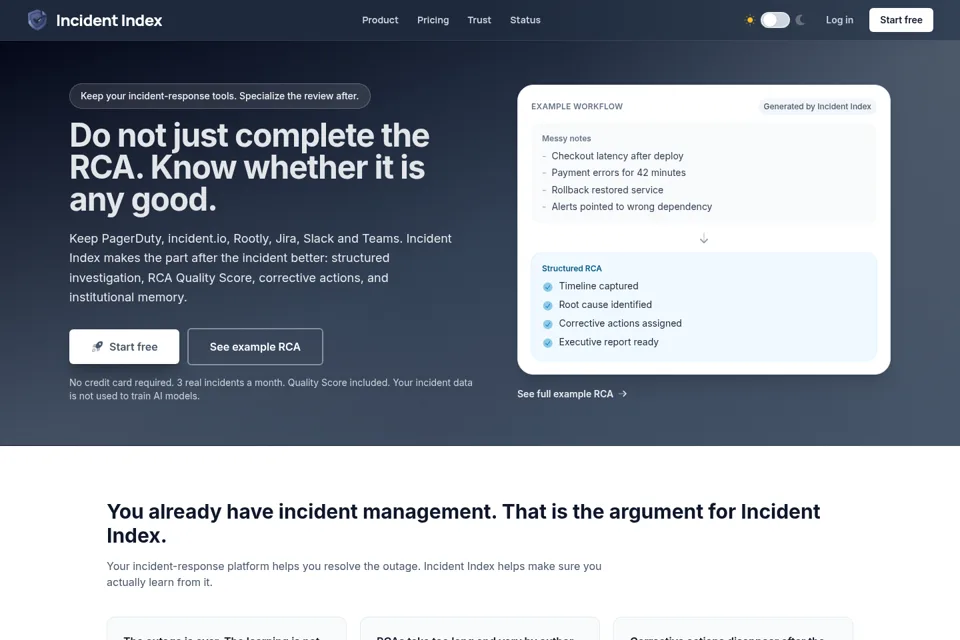The width and height of the screenshot is (960, 640).
Task: Open the Product menu item
Action: (x=380, y=20)
